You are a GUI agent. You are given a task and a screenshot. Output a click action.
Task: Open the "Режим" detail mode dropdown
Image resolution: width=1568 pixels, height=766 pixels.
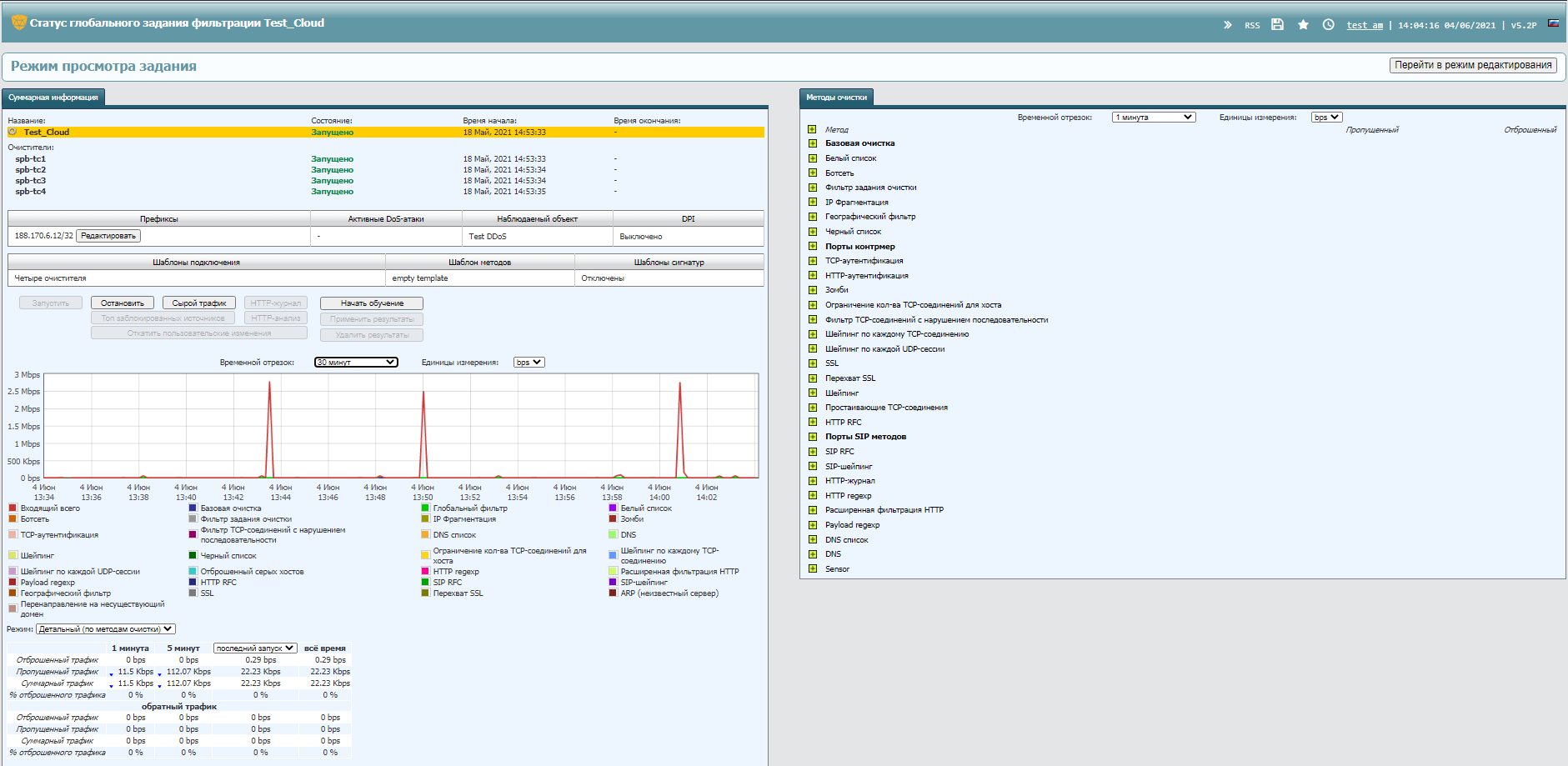pyautogui.click(x=106, y=629)
